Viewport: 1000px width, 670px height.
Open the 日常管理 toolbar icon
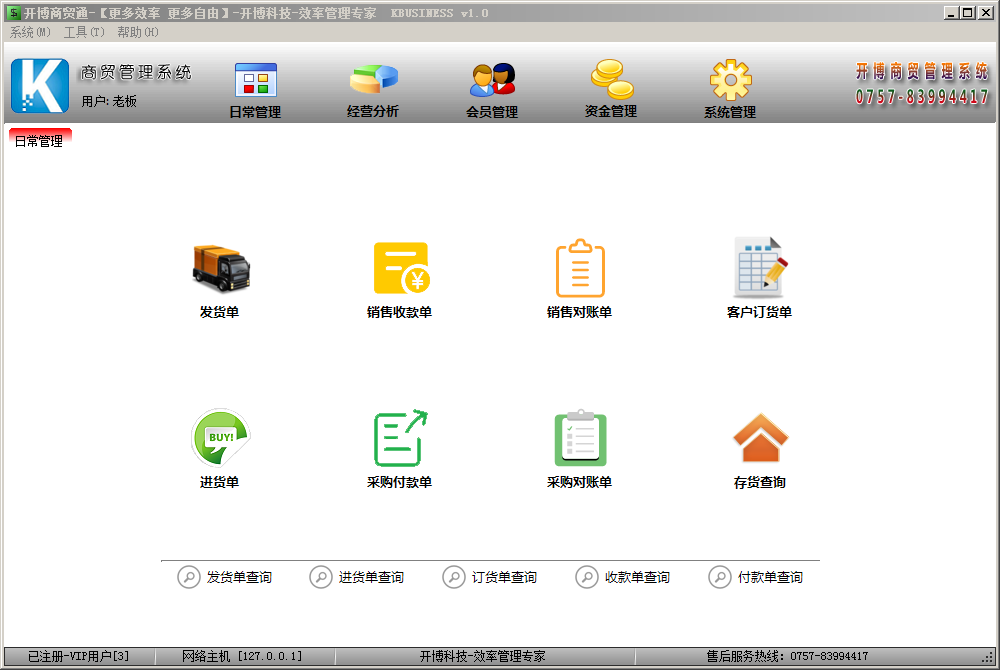pos(256,80)
